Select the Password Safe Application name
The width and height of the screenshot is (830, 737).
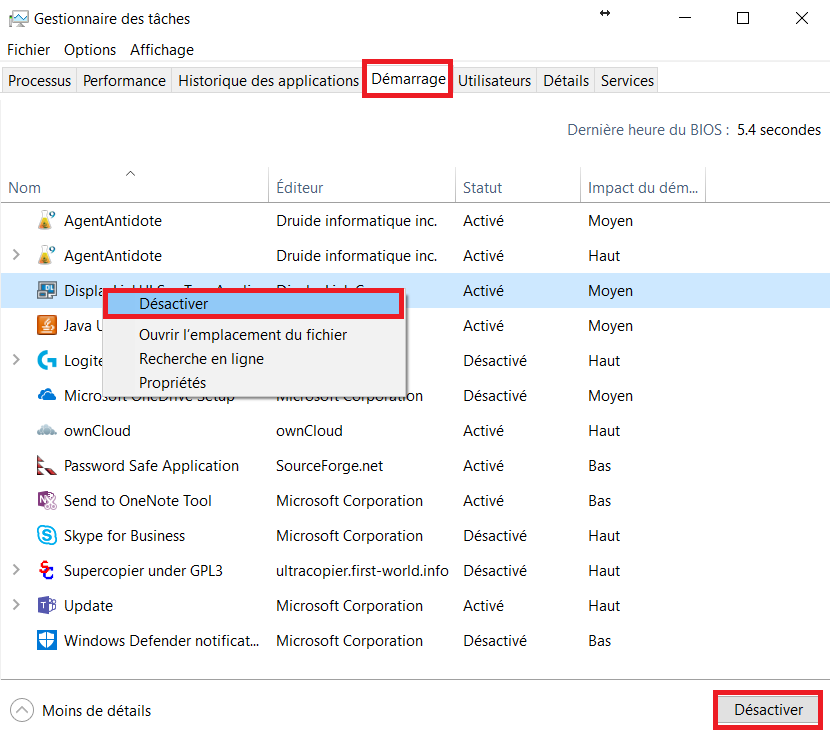click(151, 466)
